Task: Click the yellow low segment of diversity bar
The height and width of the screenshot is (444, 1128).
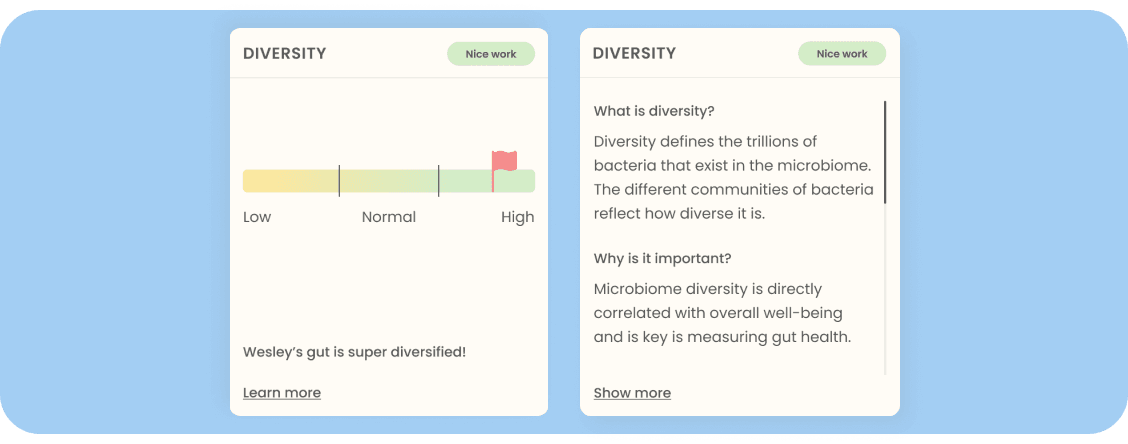Action: [x=290, y=181]
